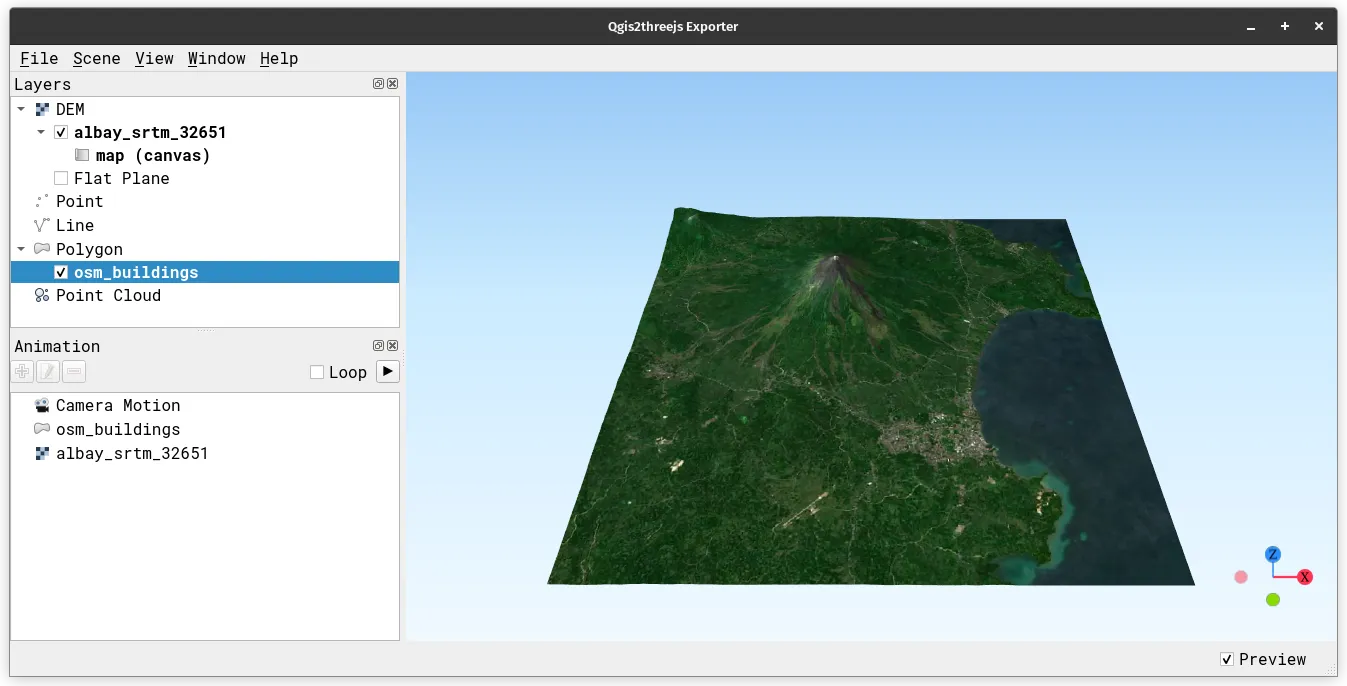Click the Point Cloud category icon
Viewport: 1347px width, 686px height.
point(42,295)
